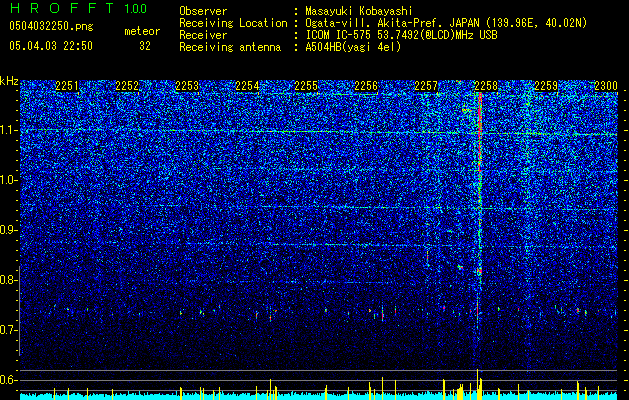Click the kHz axis unit label
Image resolution: width=629 pixels, height=400 pixels.
[9, 81]
